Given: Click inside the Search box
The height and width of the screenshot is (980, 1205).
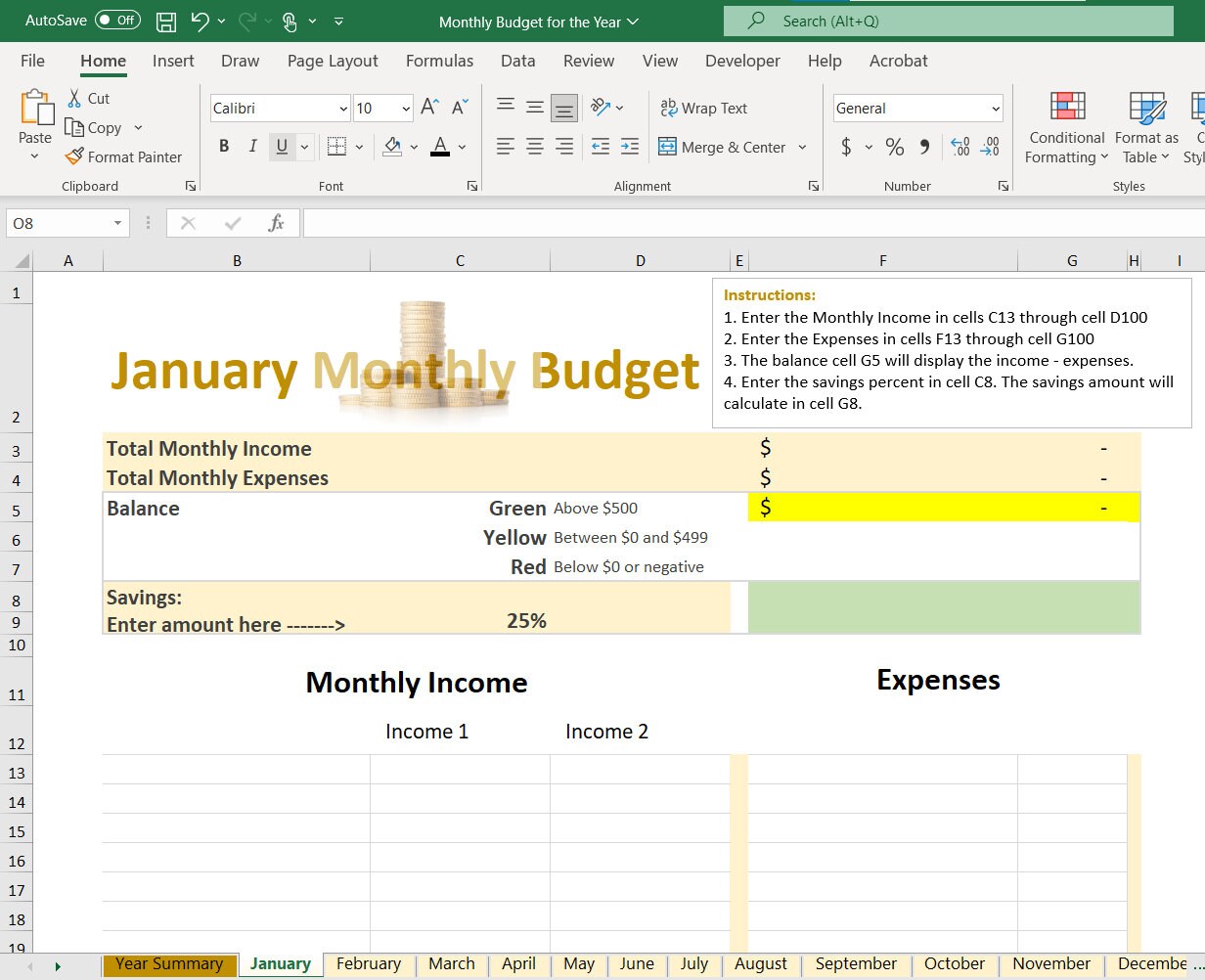Looking at the screenshot, I should click(949, 21).
